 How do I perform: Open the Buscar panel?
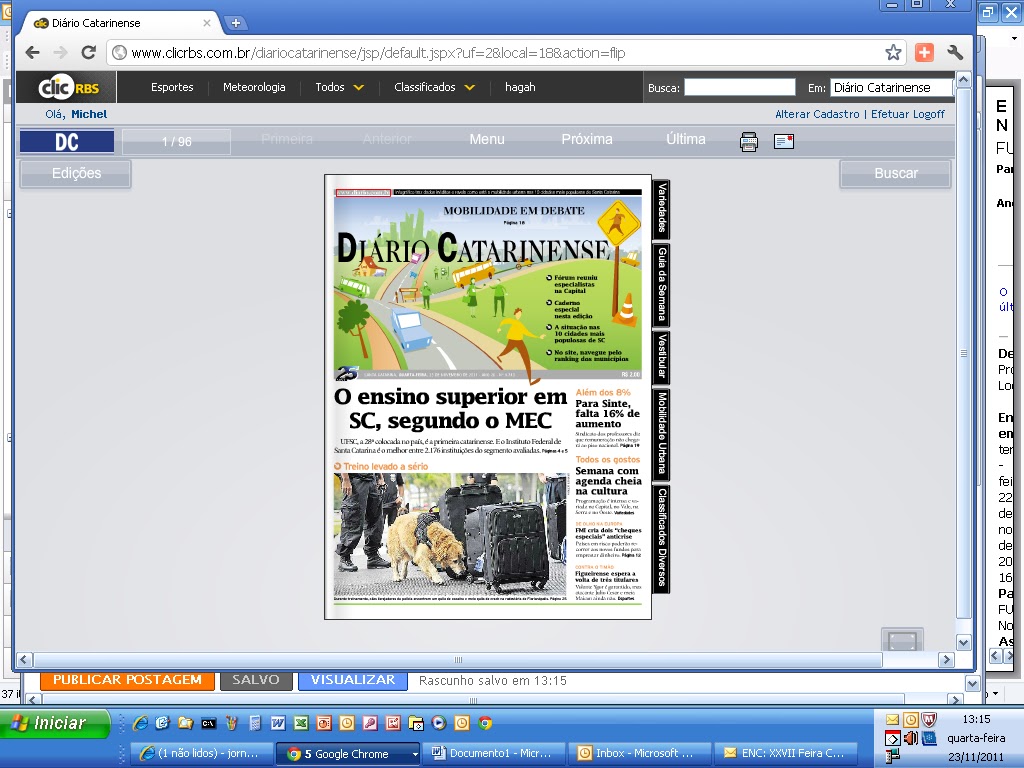[x=895, y=174]
